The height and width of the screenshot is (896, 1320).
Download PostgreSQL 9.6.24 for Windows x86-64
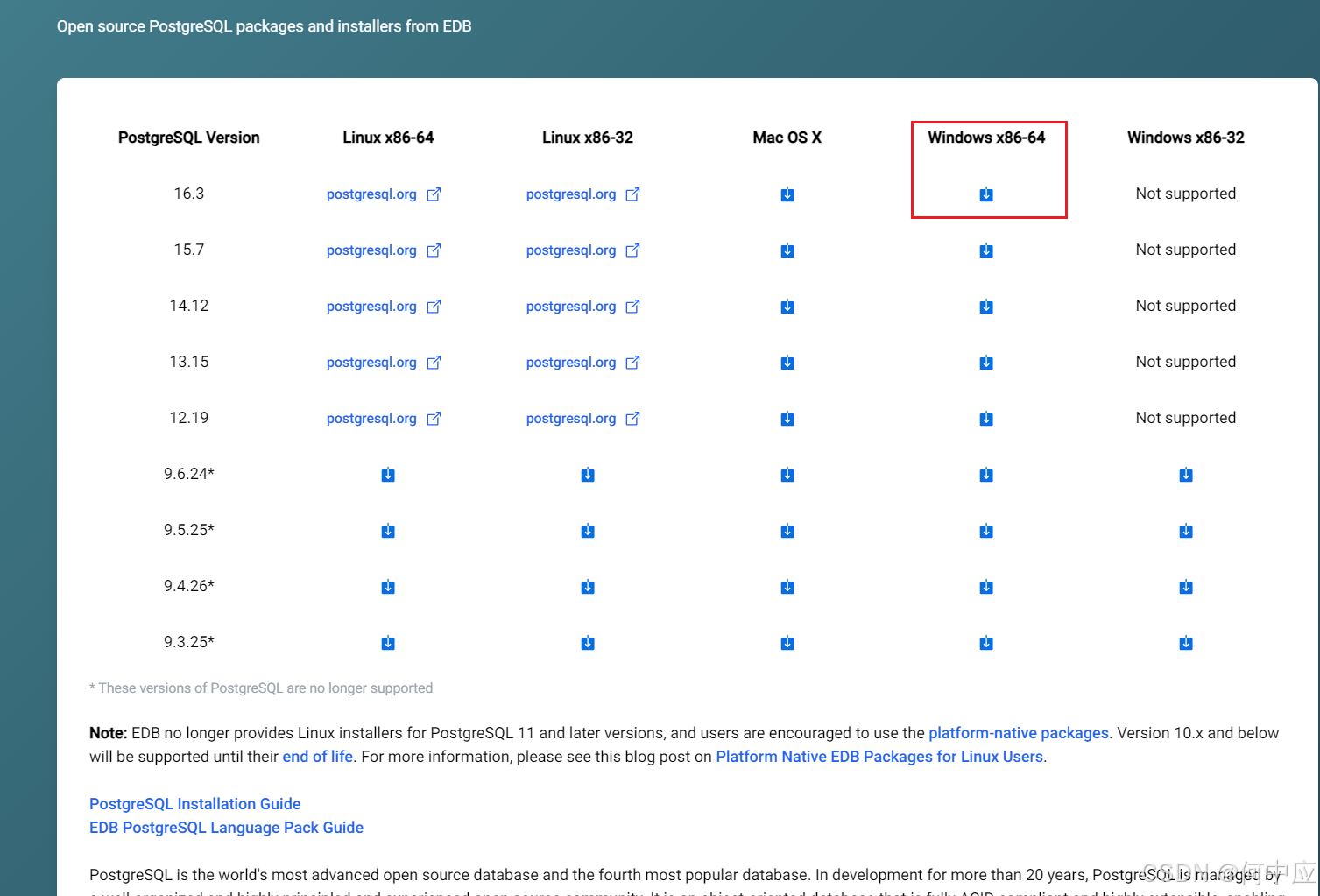coord(986,475)
